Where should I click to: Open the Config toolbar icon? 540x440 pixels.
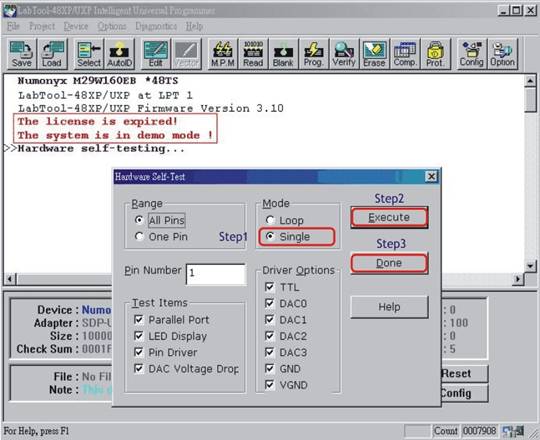pyautogui.click(x=471, y=54)
